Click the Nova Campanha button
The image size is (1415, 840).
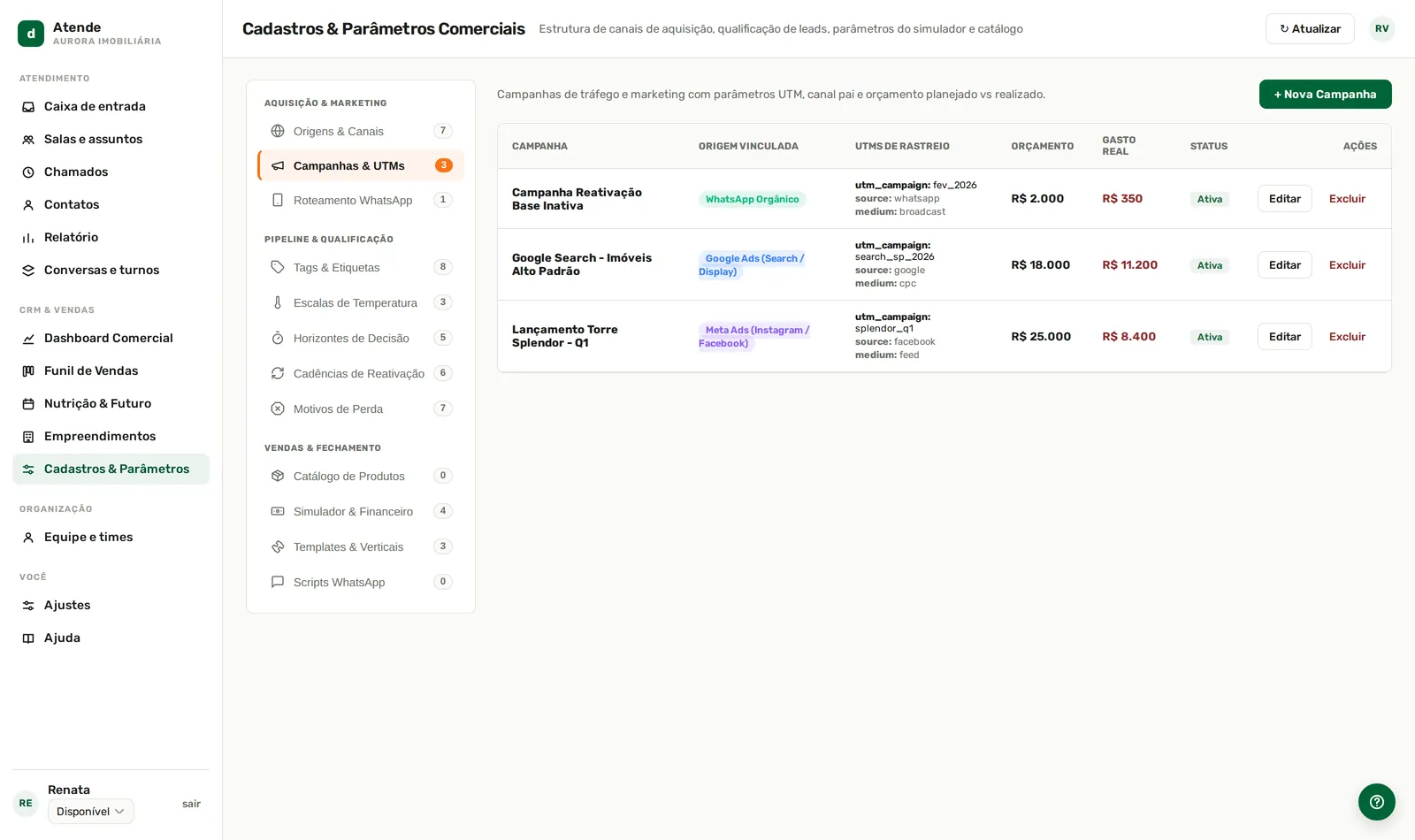(x=1325, y=95)
